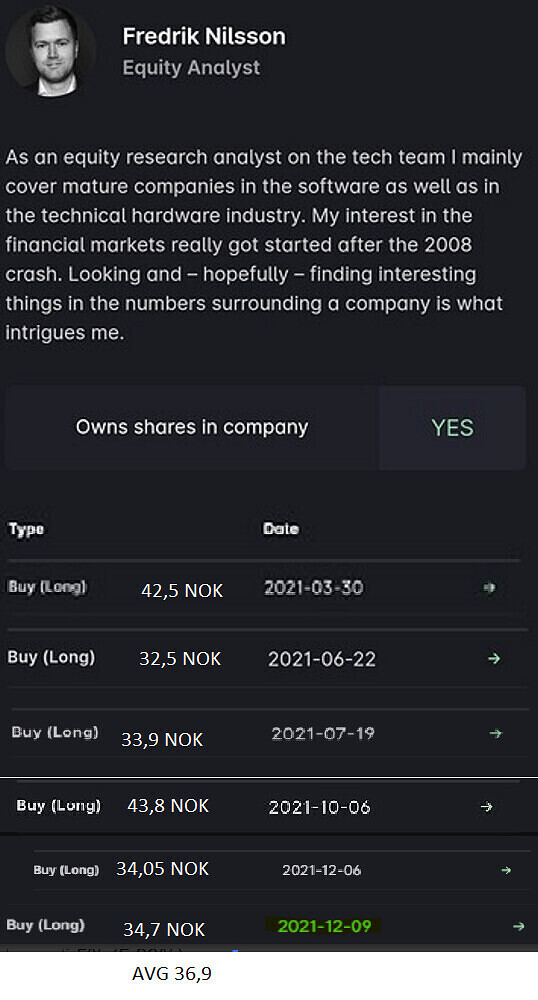Screen dimensions: 538x1000
Task: Open arrow for the 2021-03-30 trade
Action: pyautogui.click(x=490, y=587)
